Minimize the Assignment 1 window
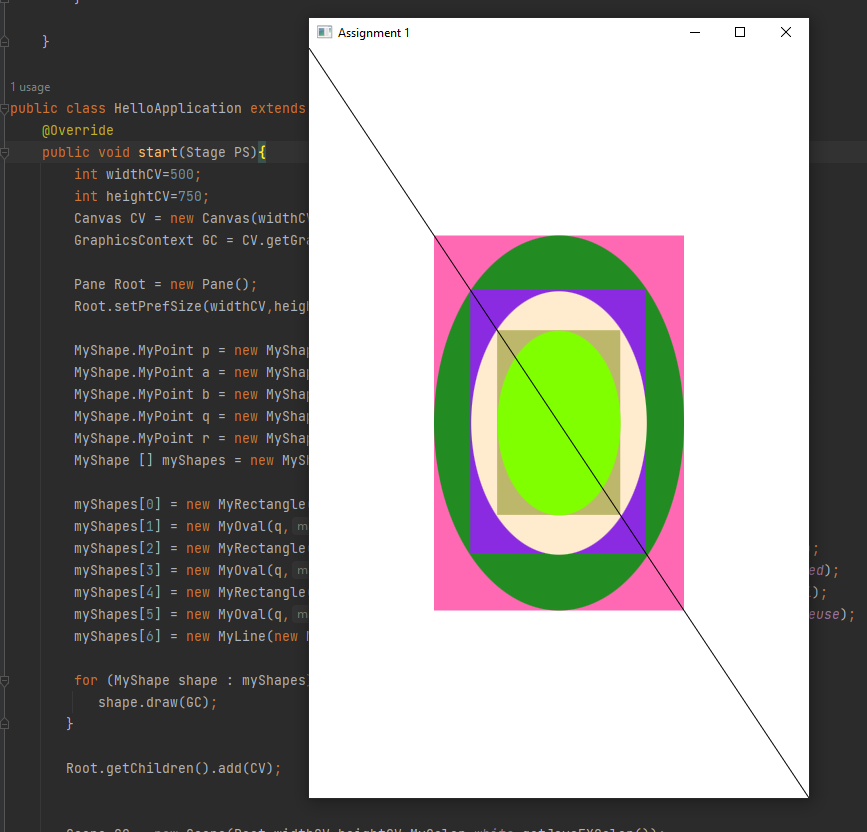 click(695, 32)
